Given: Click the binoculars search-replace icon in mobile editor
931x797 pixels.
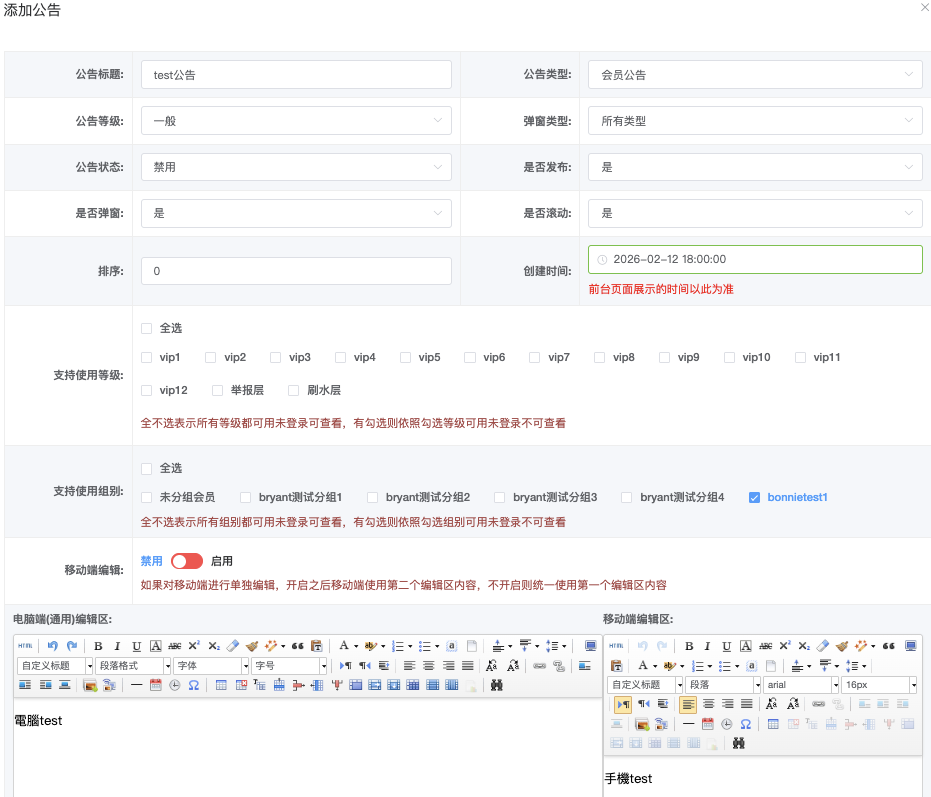Looking at the screenshot, I should pos(739,743).
